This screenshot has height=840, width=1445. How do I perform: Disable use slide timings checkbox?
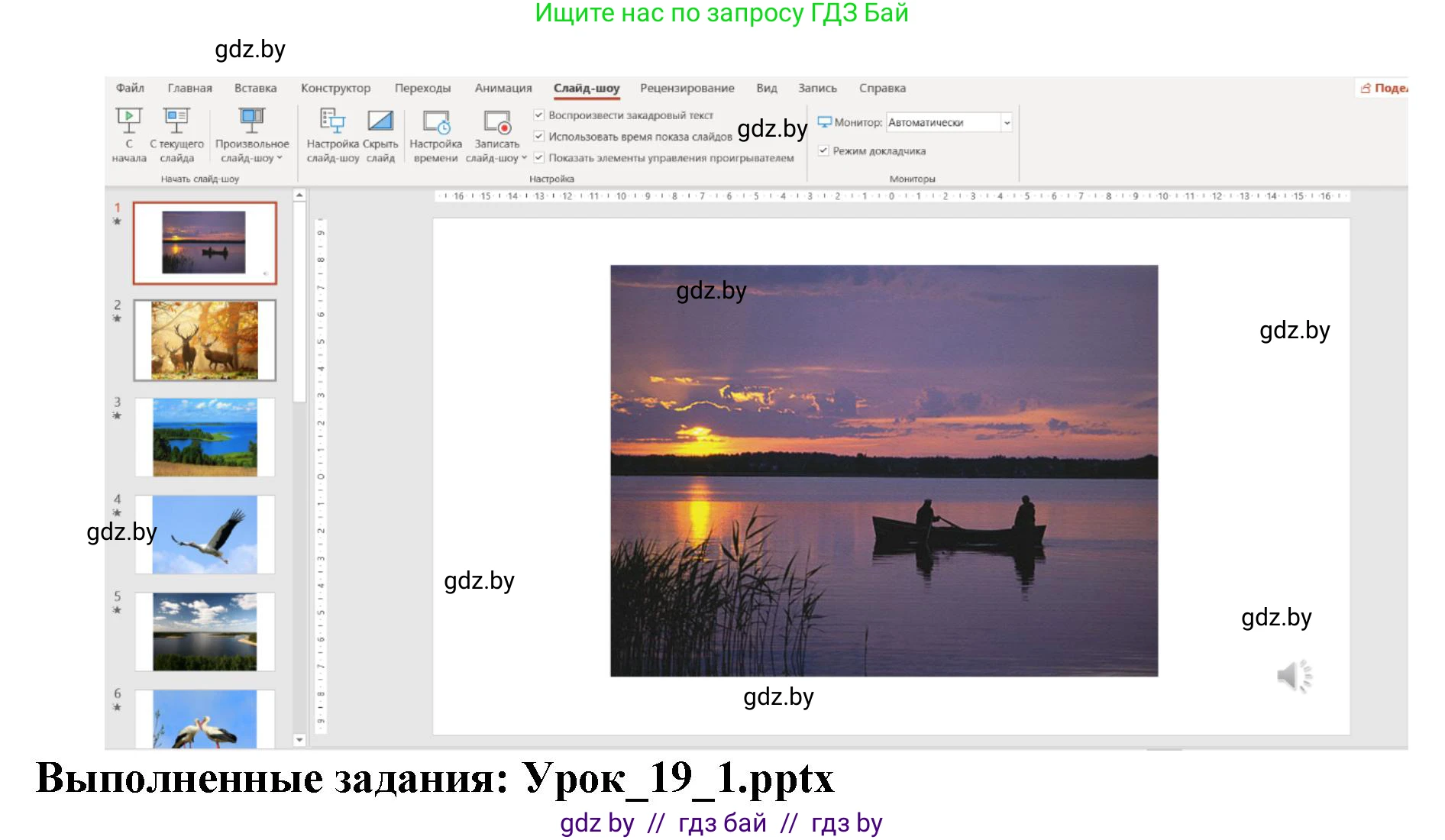coord(539,137)
